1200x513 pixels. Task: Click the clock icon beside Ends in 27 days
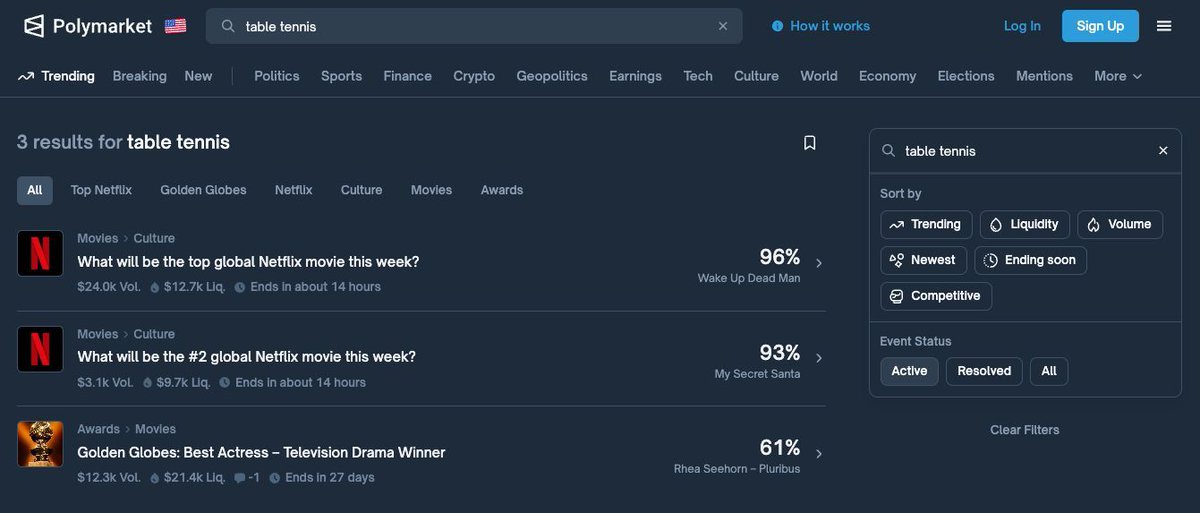(x=275, y=478)
